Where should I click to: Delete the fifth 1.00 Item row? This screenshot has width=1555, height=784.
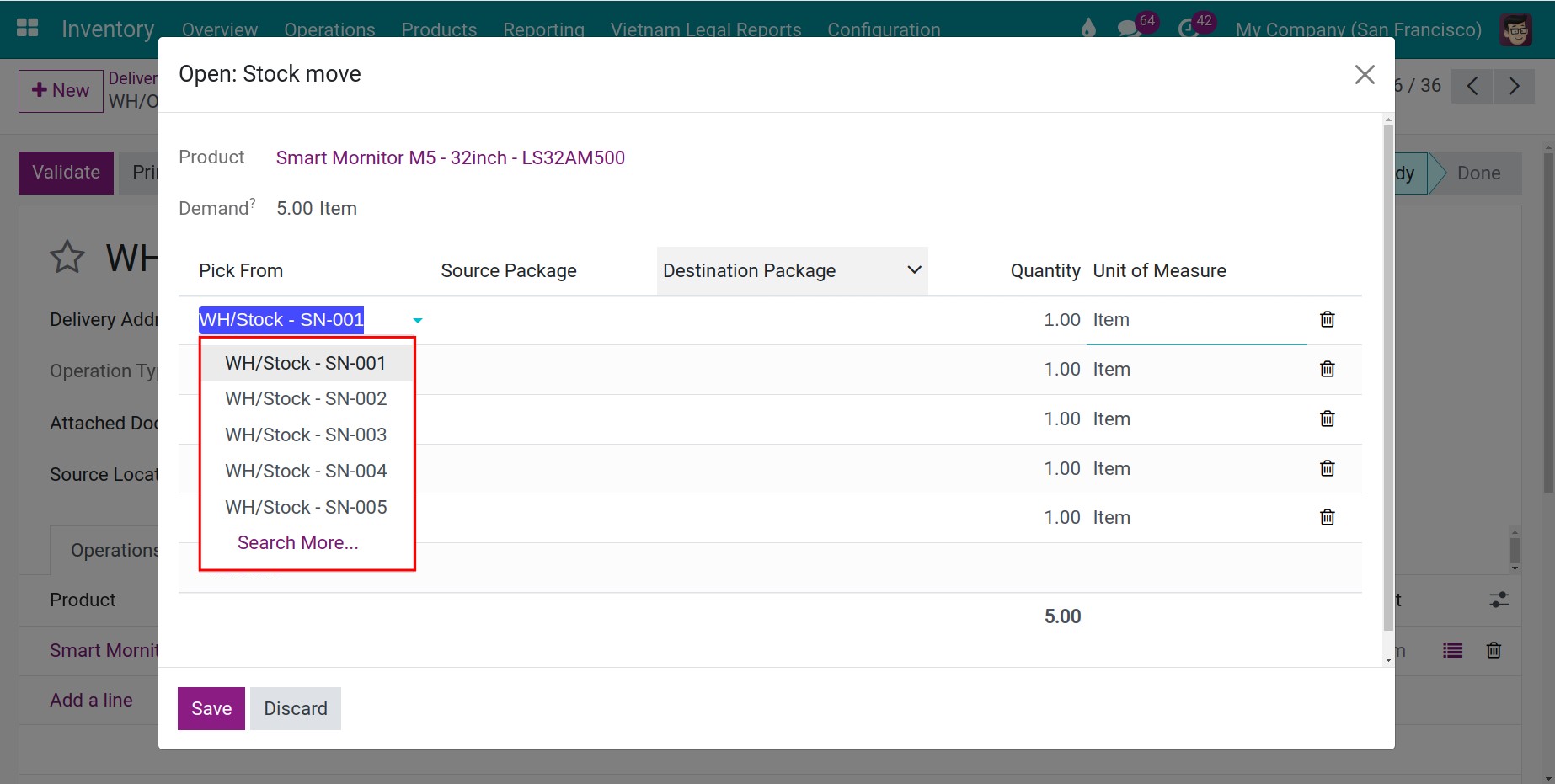point(1327,517)
